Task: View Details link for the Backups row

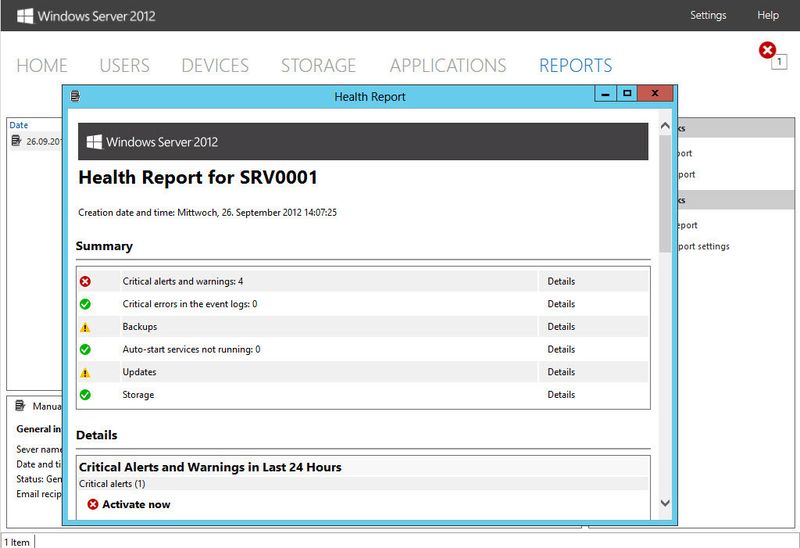Action: (561, 327)
